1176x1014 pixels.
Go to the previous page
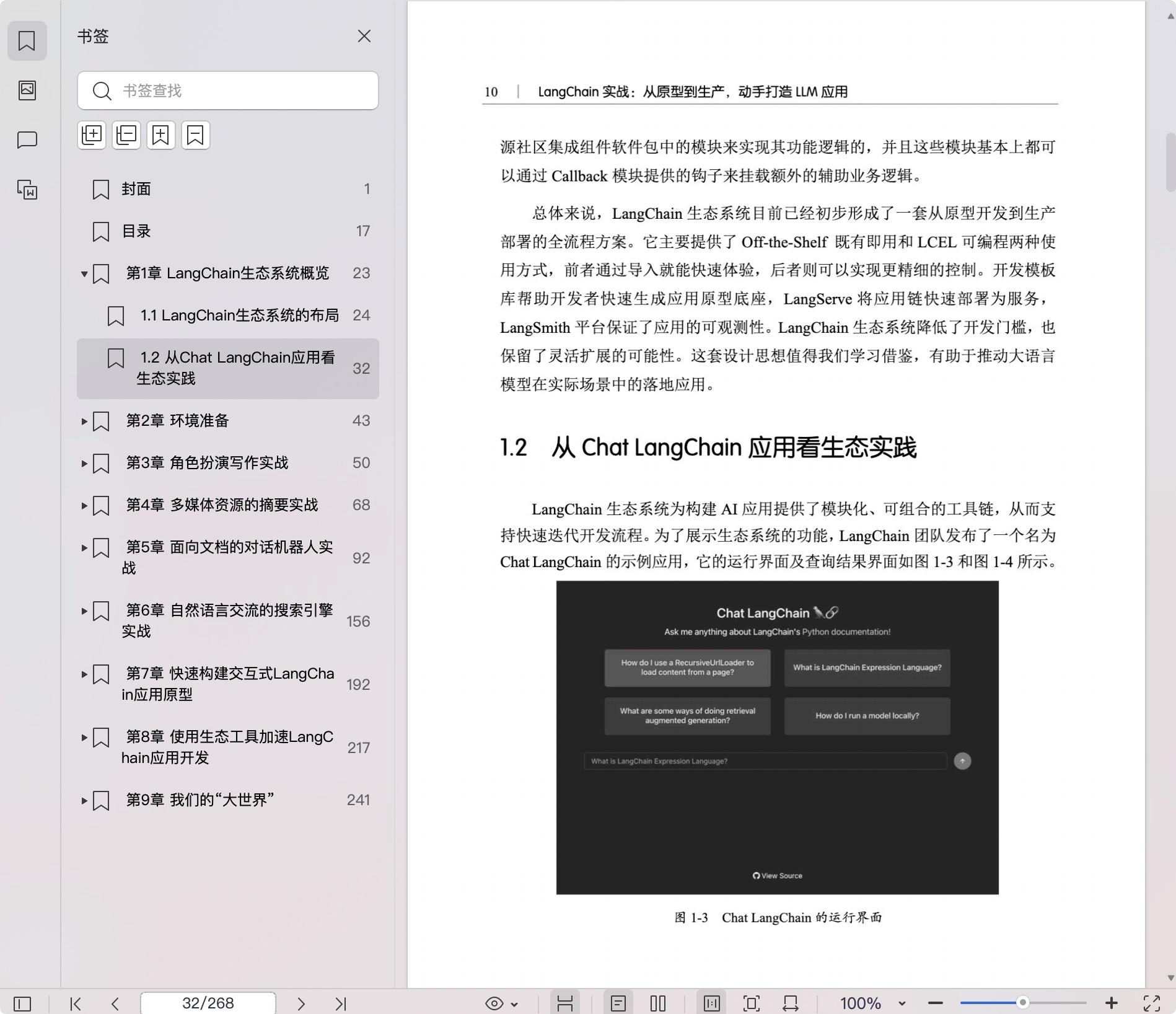coord(115,1003)
